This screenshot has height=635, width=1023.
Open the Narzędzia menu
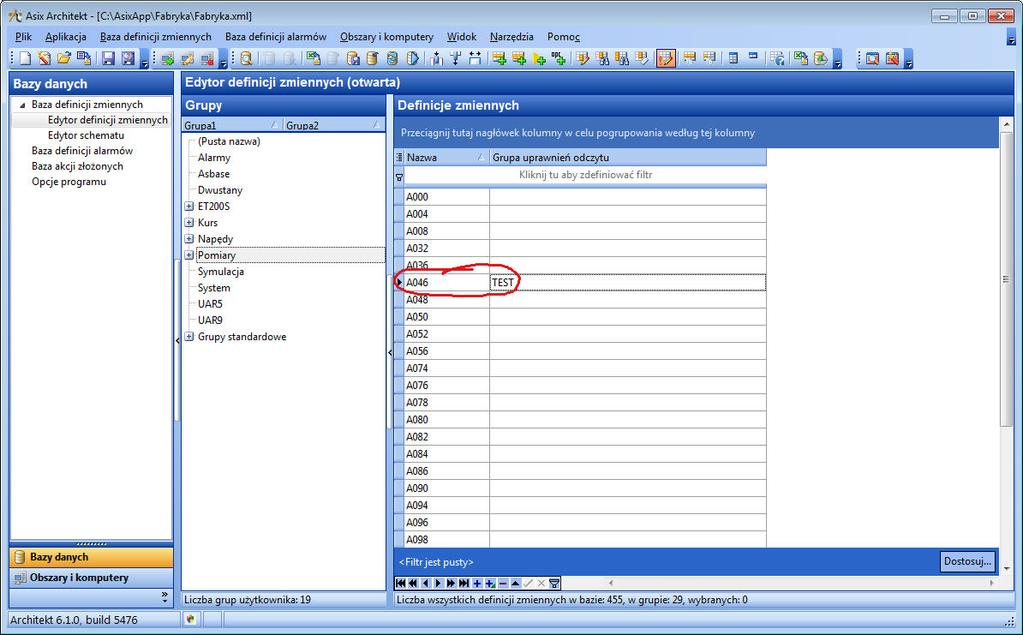coord(512,37)
